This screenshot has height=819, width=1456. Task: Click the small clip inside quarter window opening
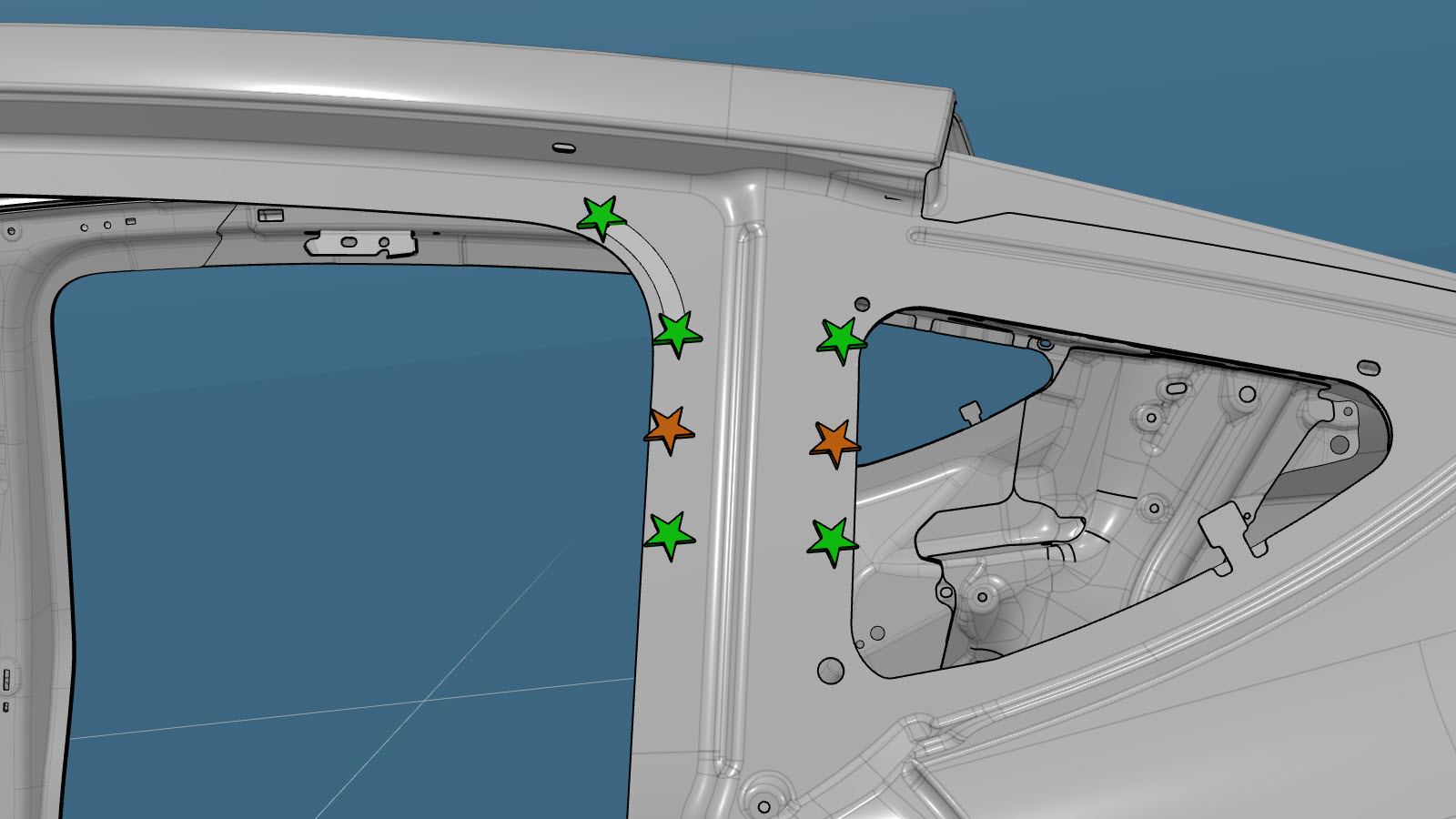pyautogui.click(x=970, y=412)
